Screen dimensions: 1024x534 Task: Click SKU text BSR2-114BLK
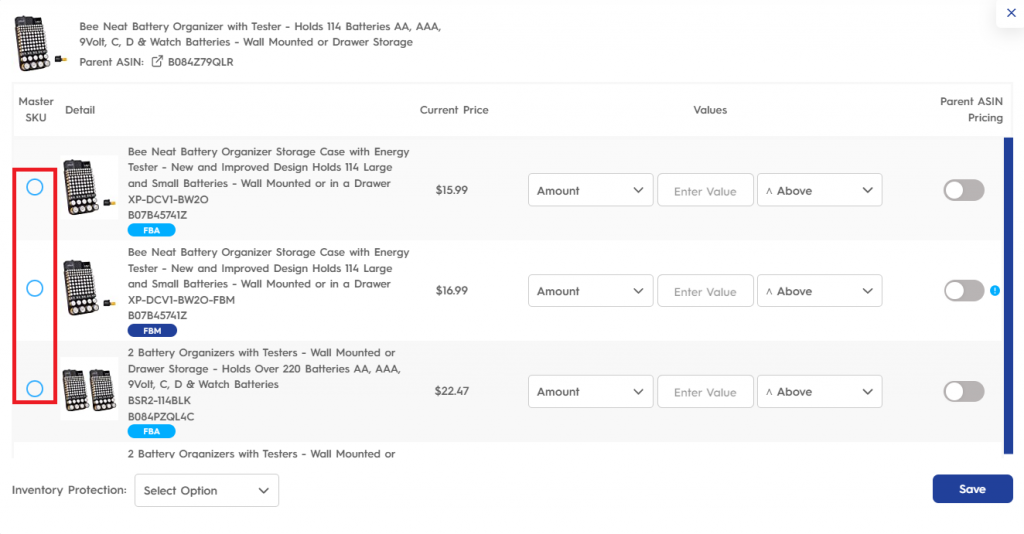coord(159,400)
